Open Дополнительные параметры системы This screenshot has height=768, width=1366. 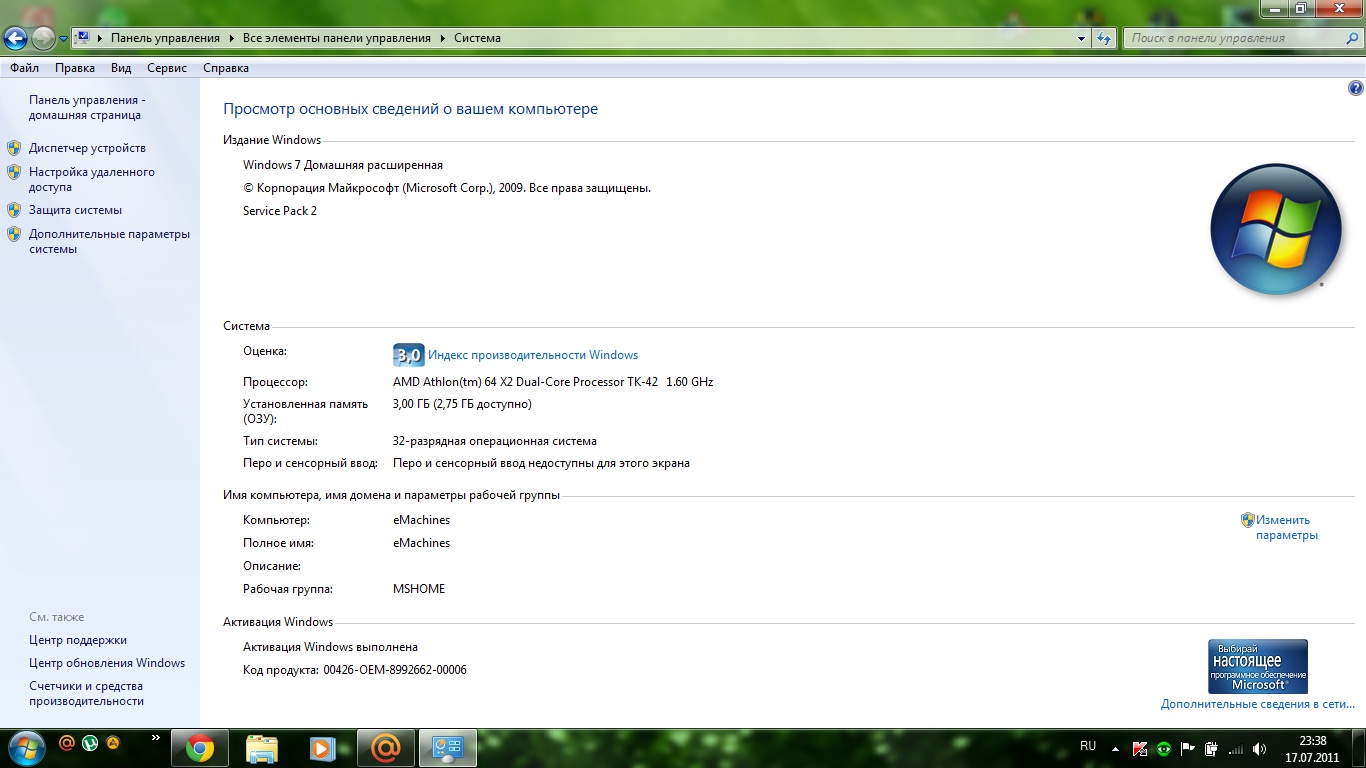tap(109, 241)
